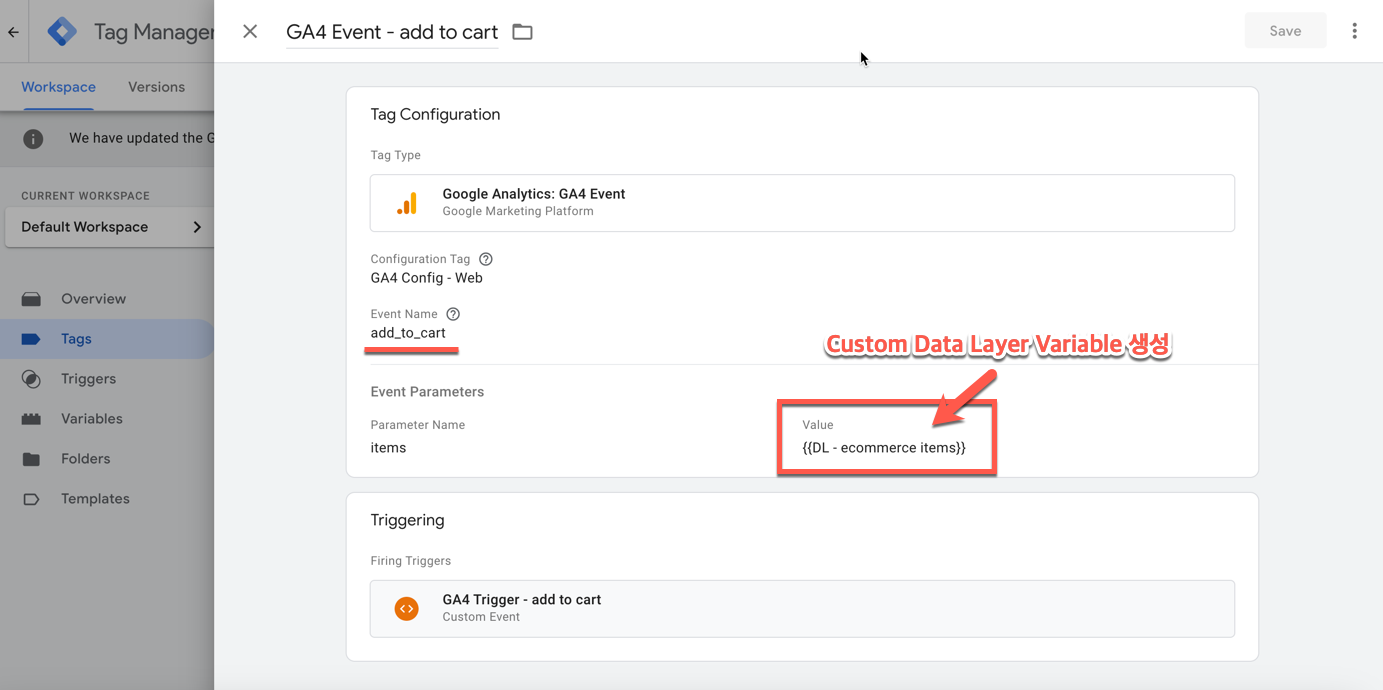Click the Tags label icon
Viewport: 1383px width, 690px height.
[x=32, y=339]
